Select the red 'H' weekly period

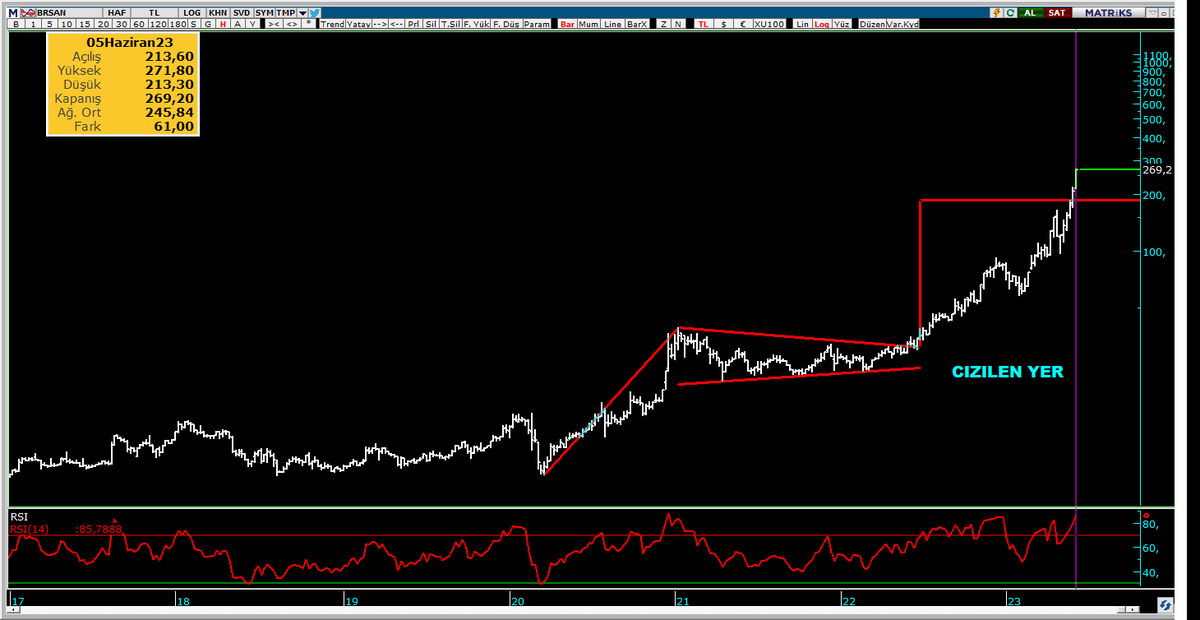(x=223, y=24)
